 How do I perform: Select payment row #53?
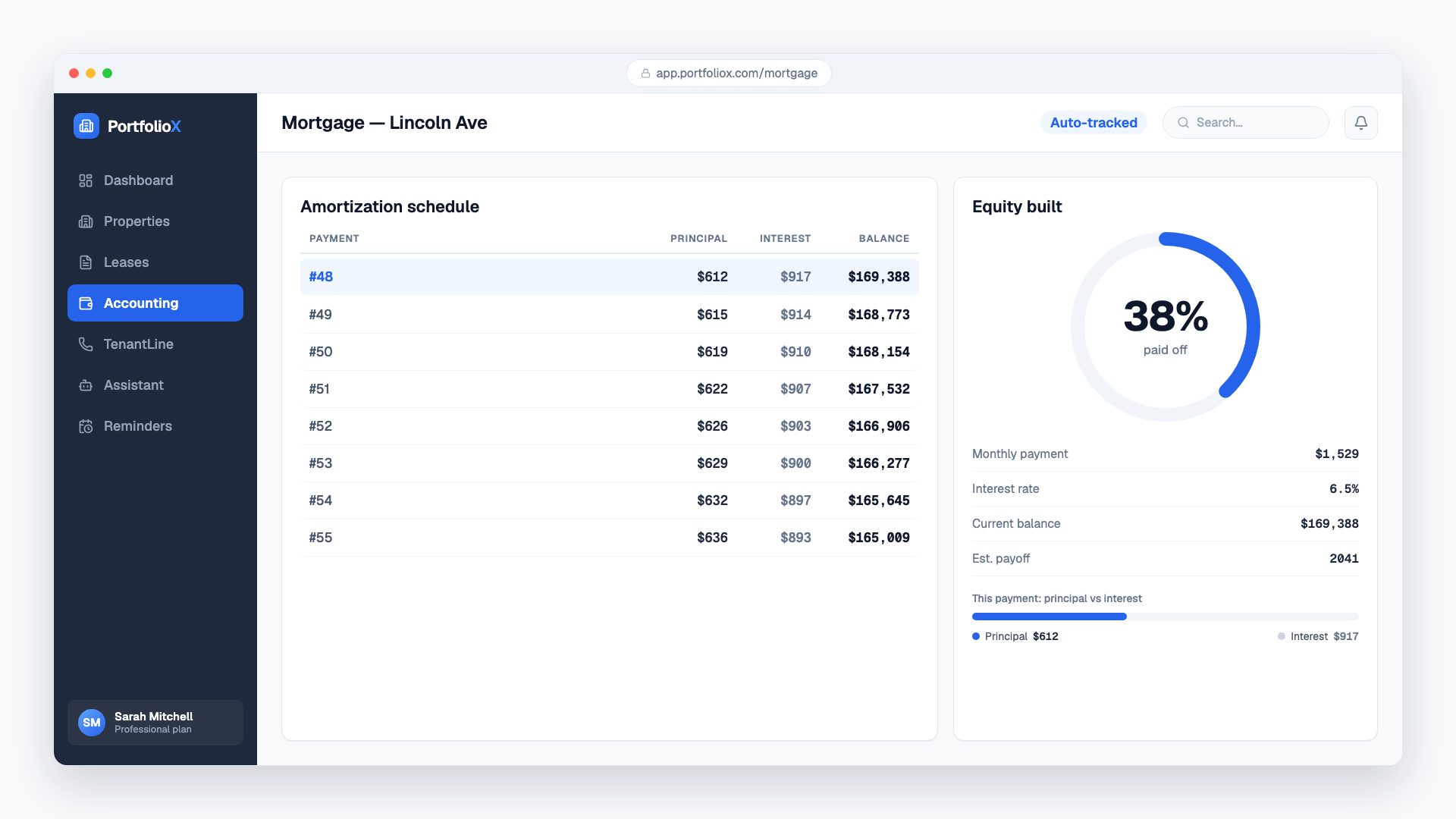click(x=610, y=463)
